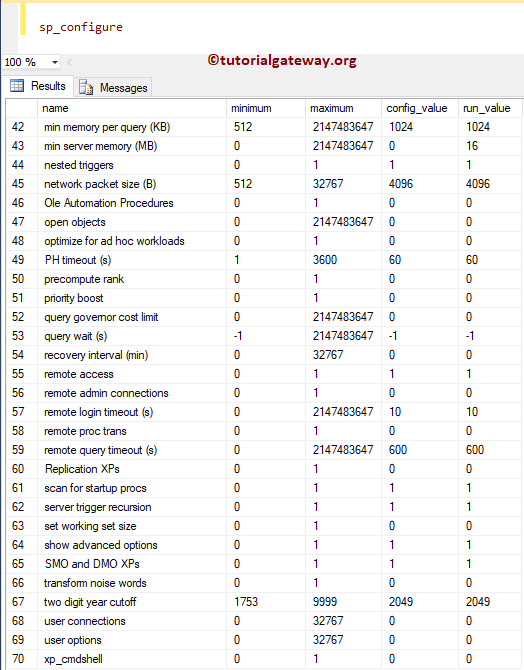Click the 'open objects' cell
This screenshot has height=670, width=524.
132,222
